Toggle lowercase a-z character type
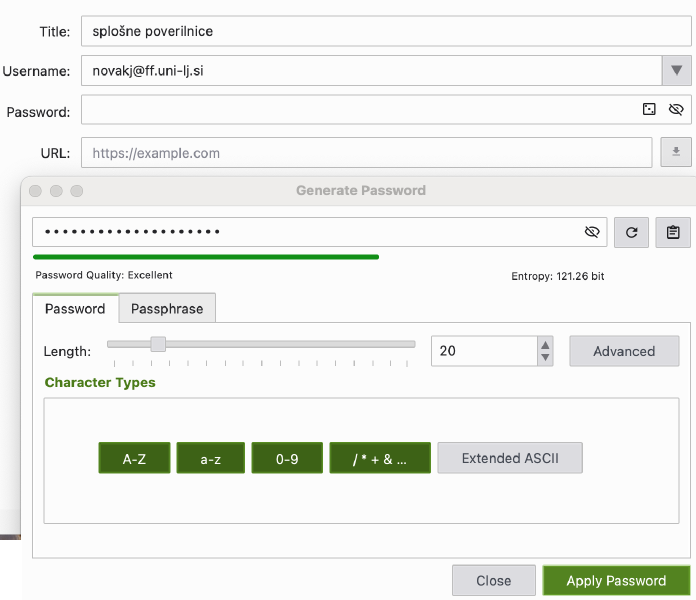Screen dimensions: 696x600 click(x=210, y=459)
